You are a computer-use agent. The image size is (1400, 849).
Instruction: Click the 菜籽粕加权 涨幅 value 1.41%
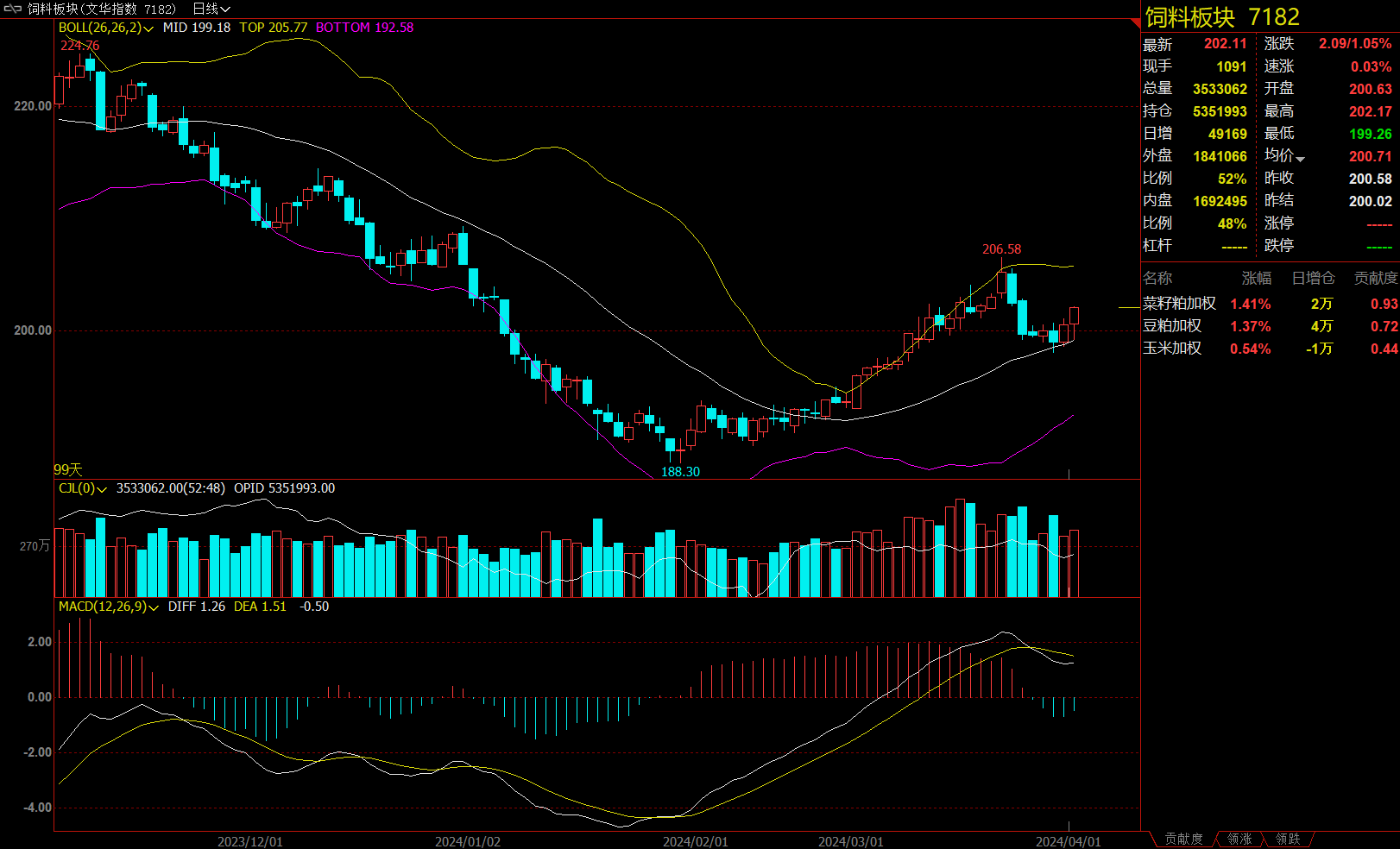(x=1250, y=304)
